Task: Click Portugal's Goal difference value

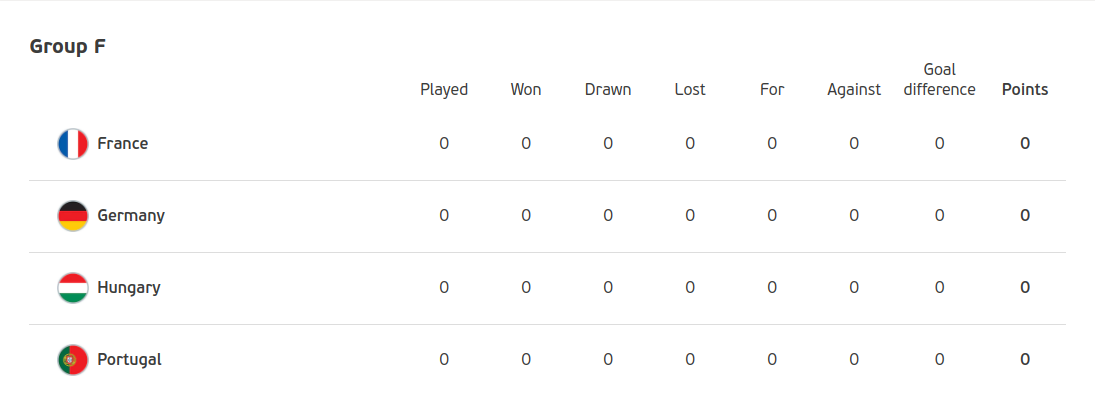Action: (940, 359)
